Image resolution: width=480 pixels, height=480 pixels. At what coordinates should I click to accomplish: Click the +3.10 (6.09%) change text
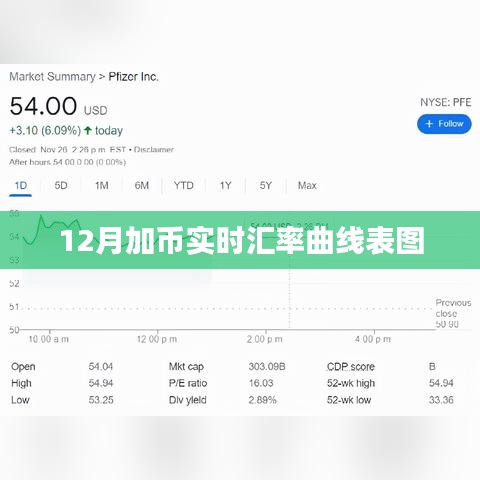coord(45,130)
